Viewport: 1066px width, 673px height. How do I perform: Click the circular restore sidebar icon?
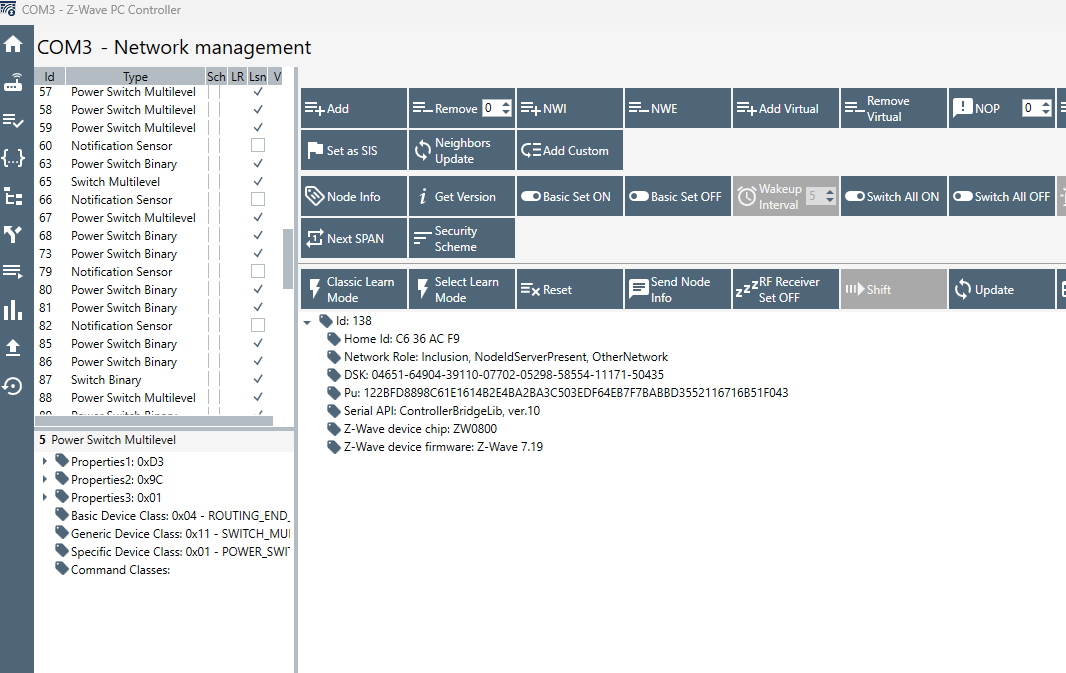coord(13,386)
